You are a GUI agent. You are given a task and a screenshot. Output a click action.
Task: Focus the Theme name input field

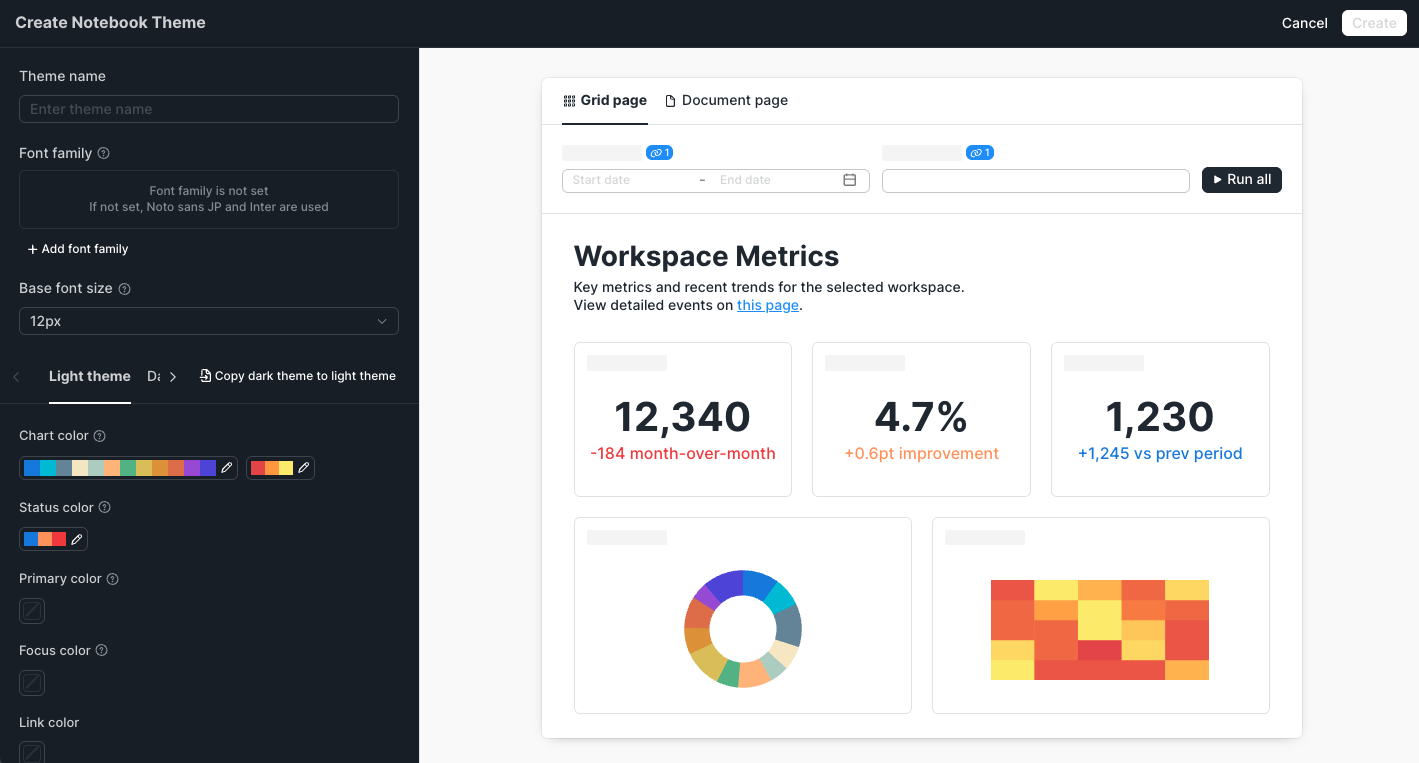click(x=209, y=109)
